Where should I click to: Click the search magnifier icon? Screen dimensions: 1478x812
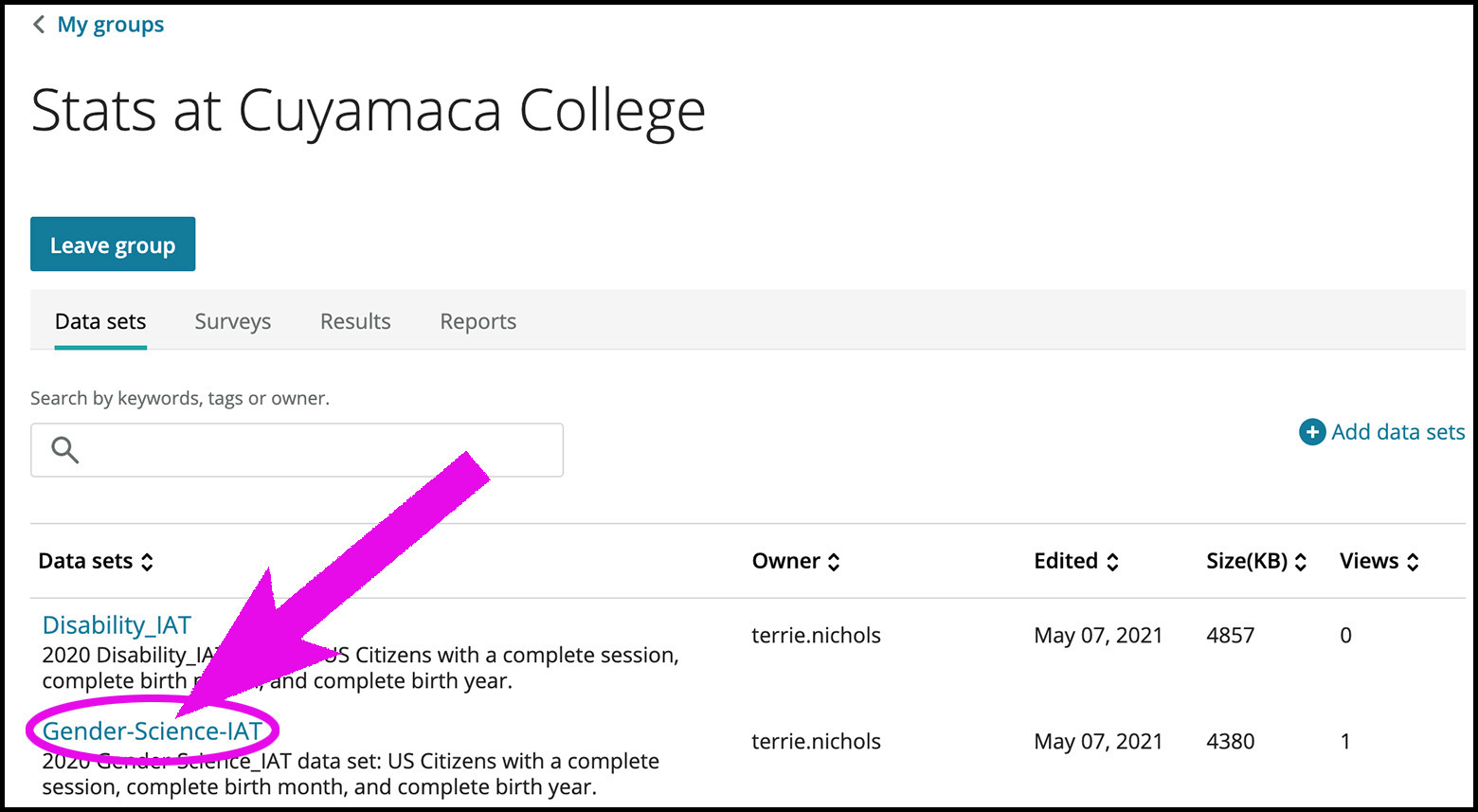[x=64, y=450]
